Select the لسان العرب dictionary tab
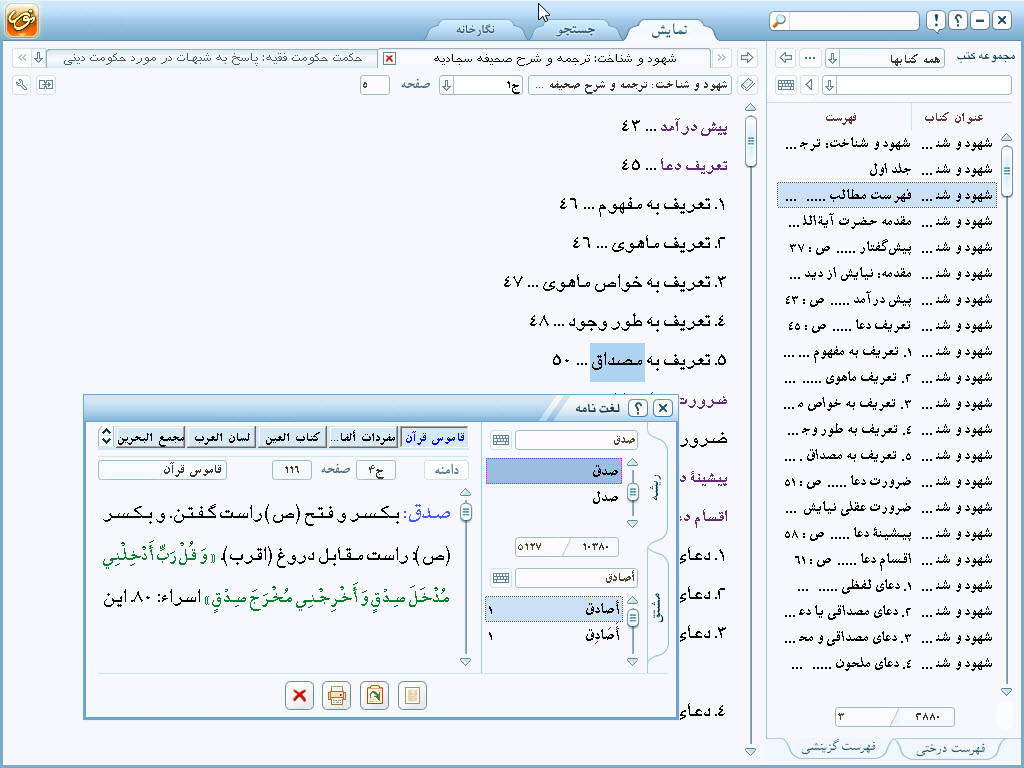1024x768 pixels. 221,437
